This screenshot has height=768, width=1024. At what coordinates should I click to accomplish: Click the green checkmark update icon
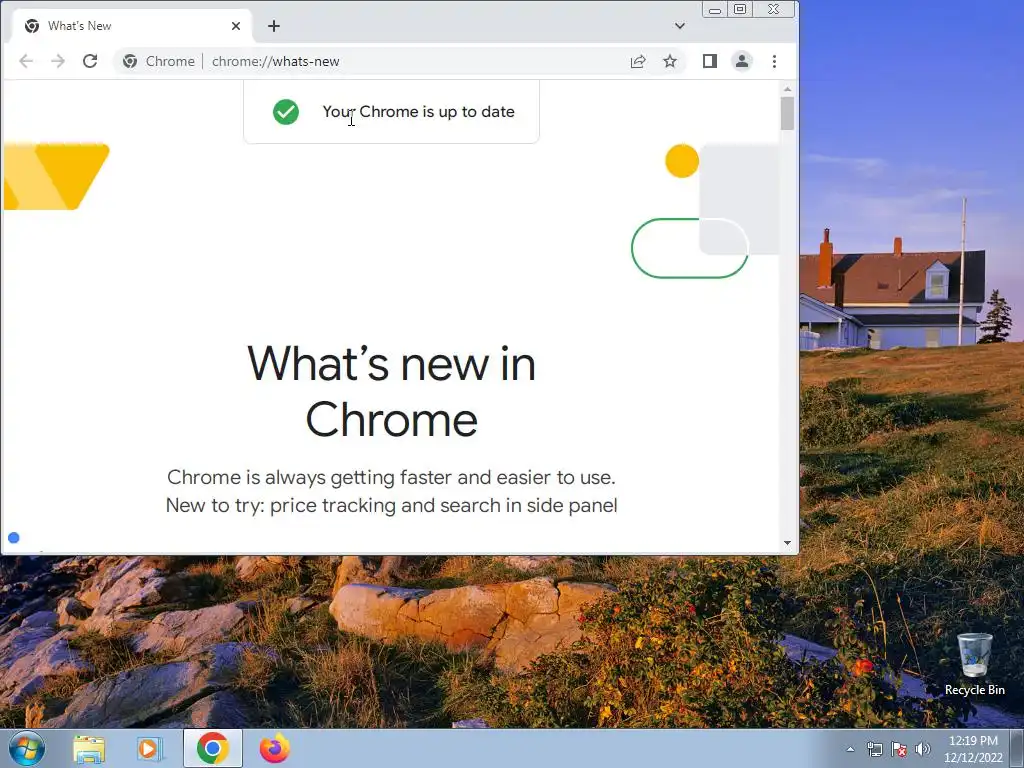[x=286, y=112]
